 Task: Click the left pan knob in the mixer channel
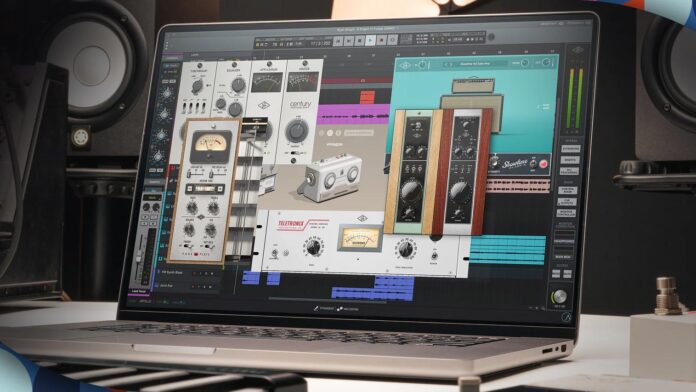(146, 207)
